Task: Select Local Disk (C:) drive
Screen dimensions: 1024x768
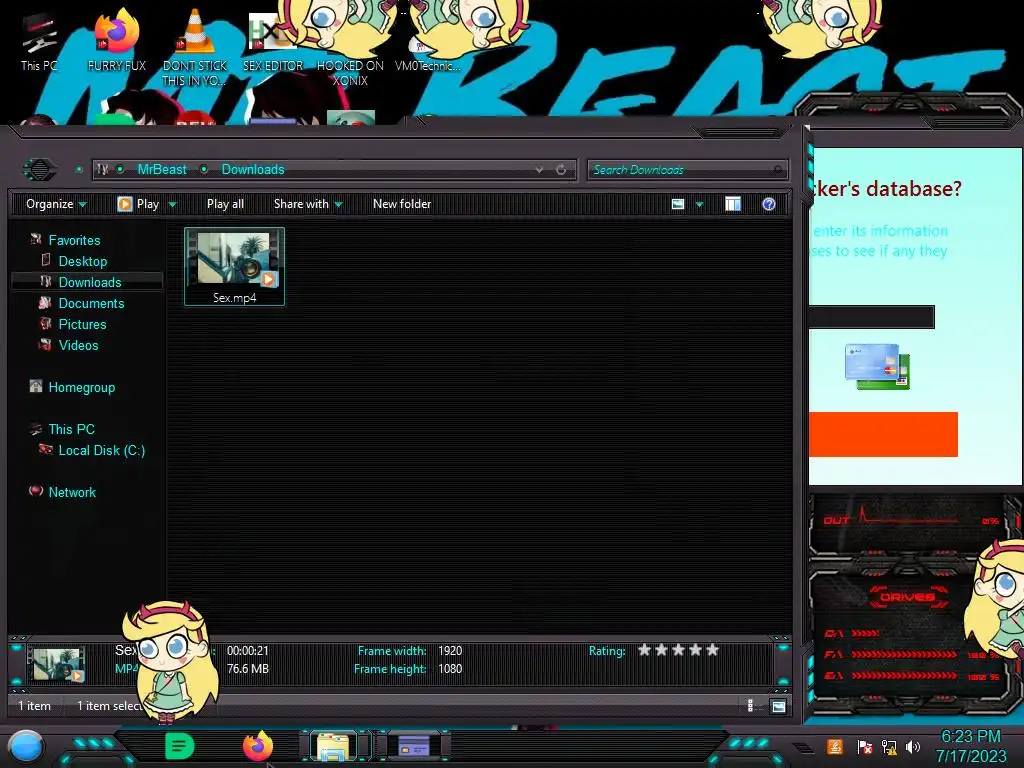Action: pyautogui.click(x=102, y=450)
